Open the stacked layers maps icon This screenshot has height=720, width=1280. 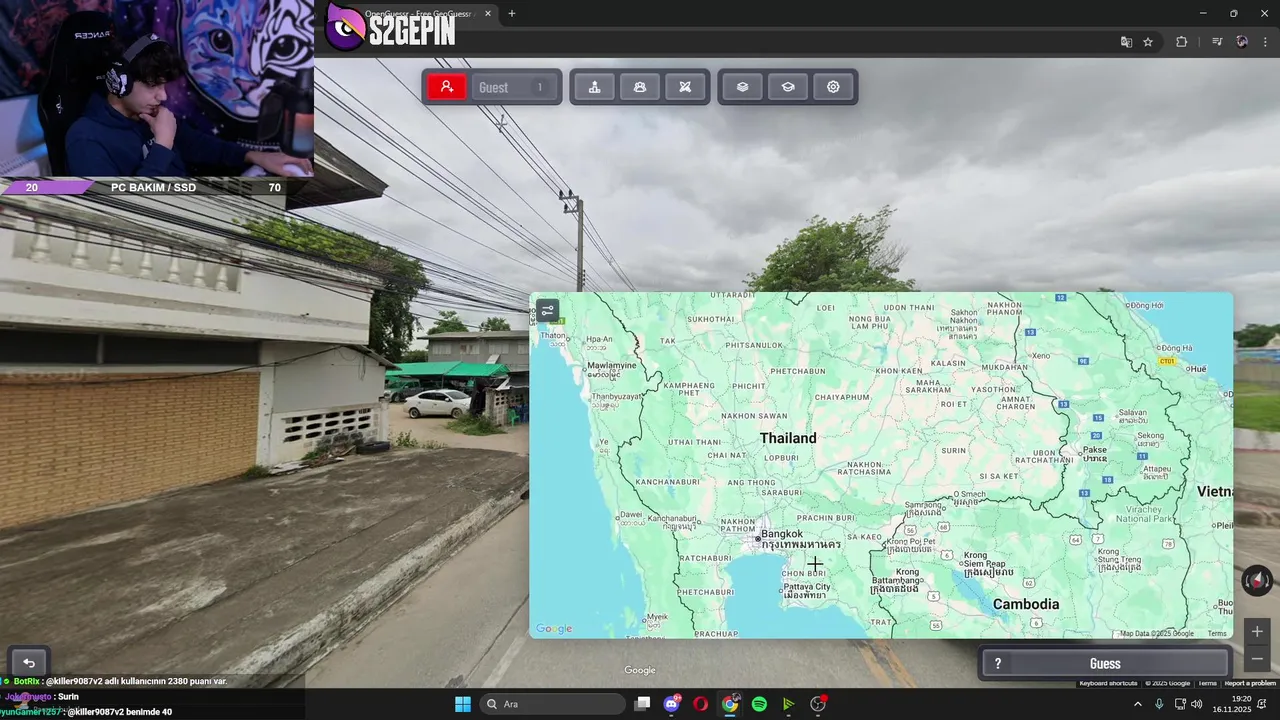742,87
